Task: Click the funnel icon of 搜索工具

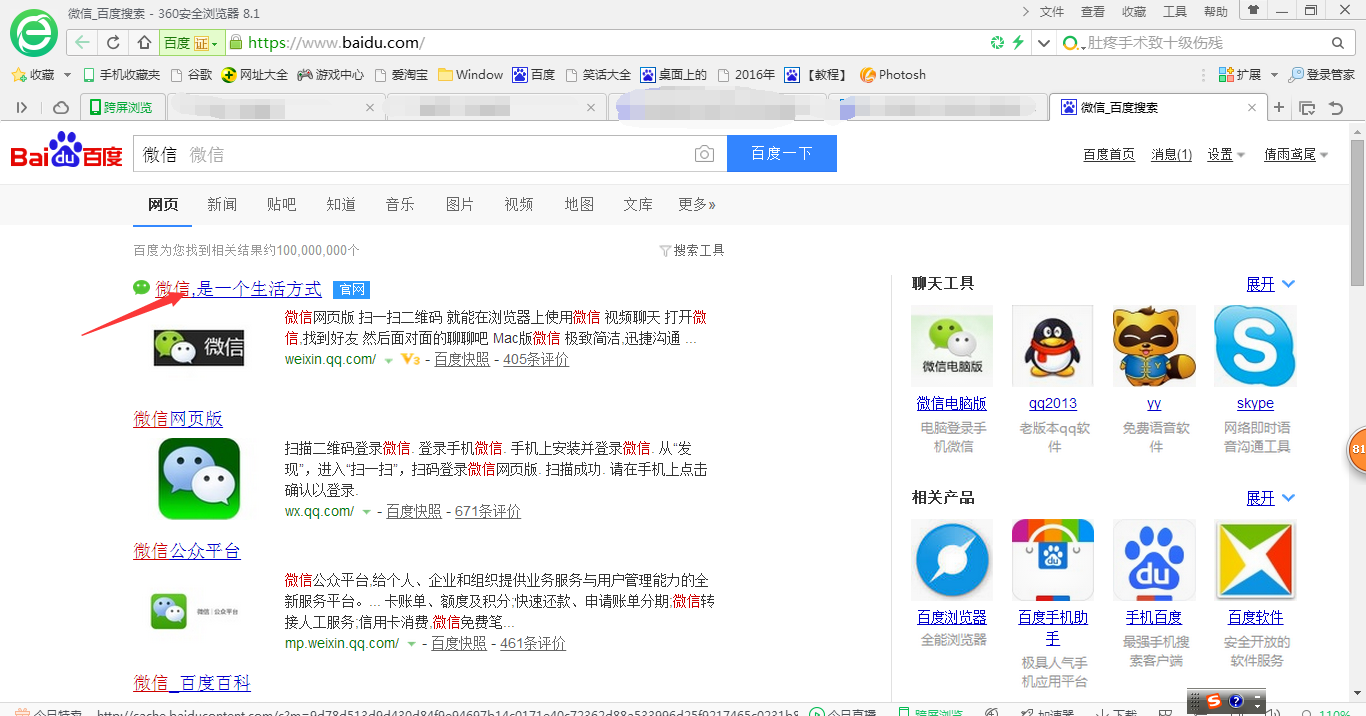Action: click(x=665, y=250)
